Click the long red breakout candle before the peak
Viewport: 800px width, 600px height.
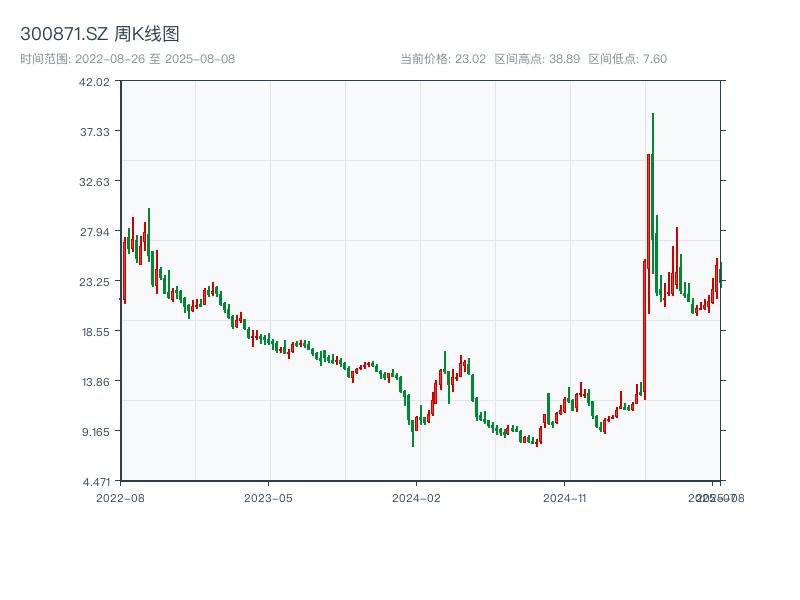pos(645,330)
